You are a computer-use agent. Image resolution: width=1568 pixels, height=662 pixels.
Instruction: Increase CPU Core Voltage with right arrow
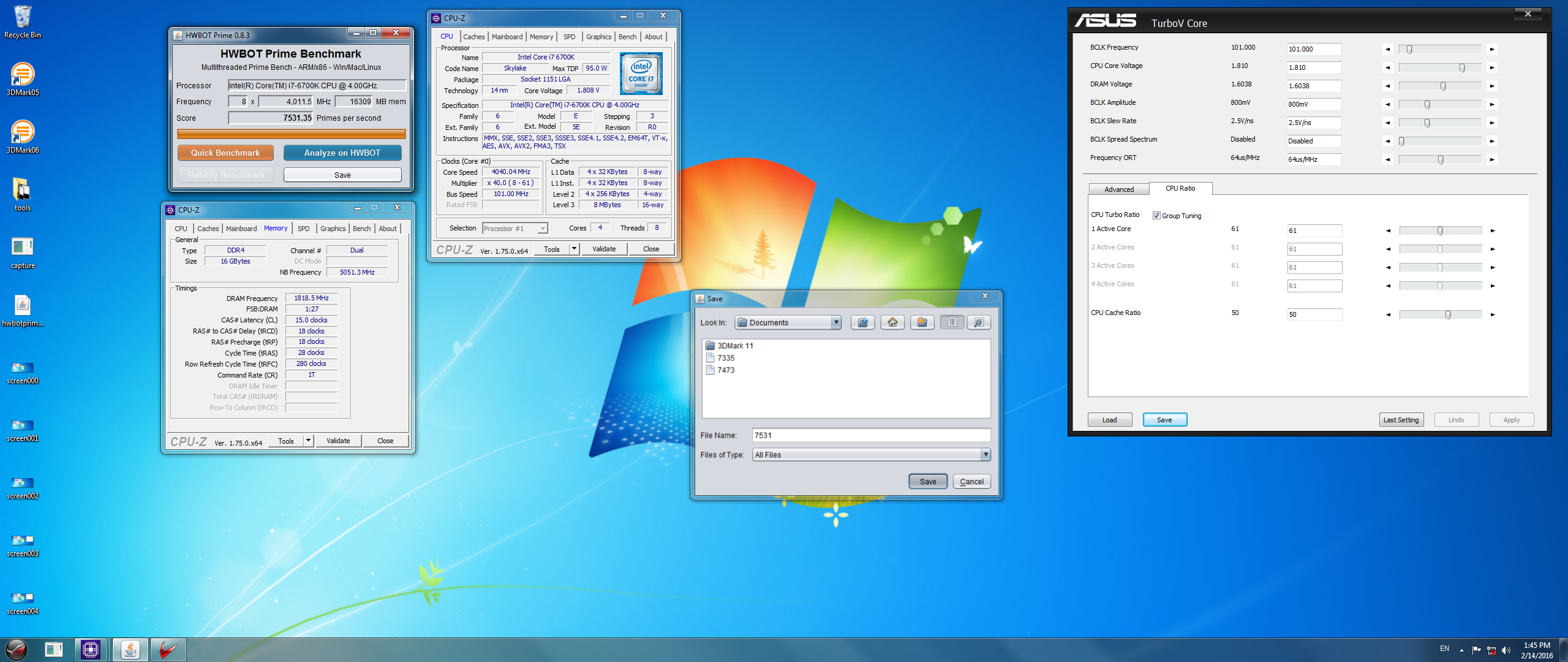(1492, 67)
